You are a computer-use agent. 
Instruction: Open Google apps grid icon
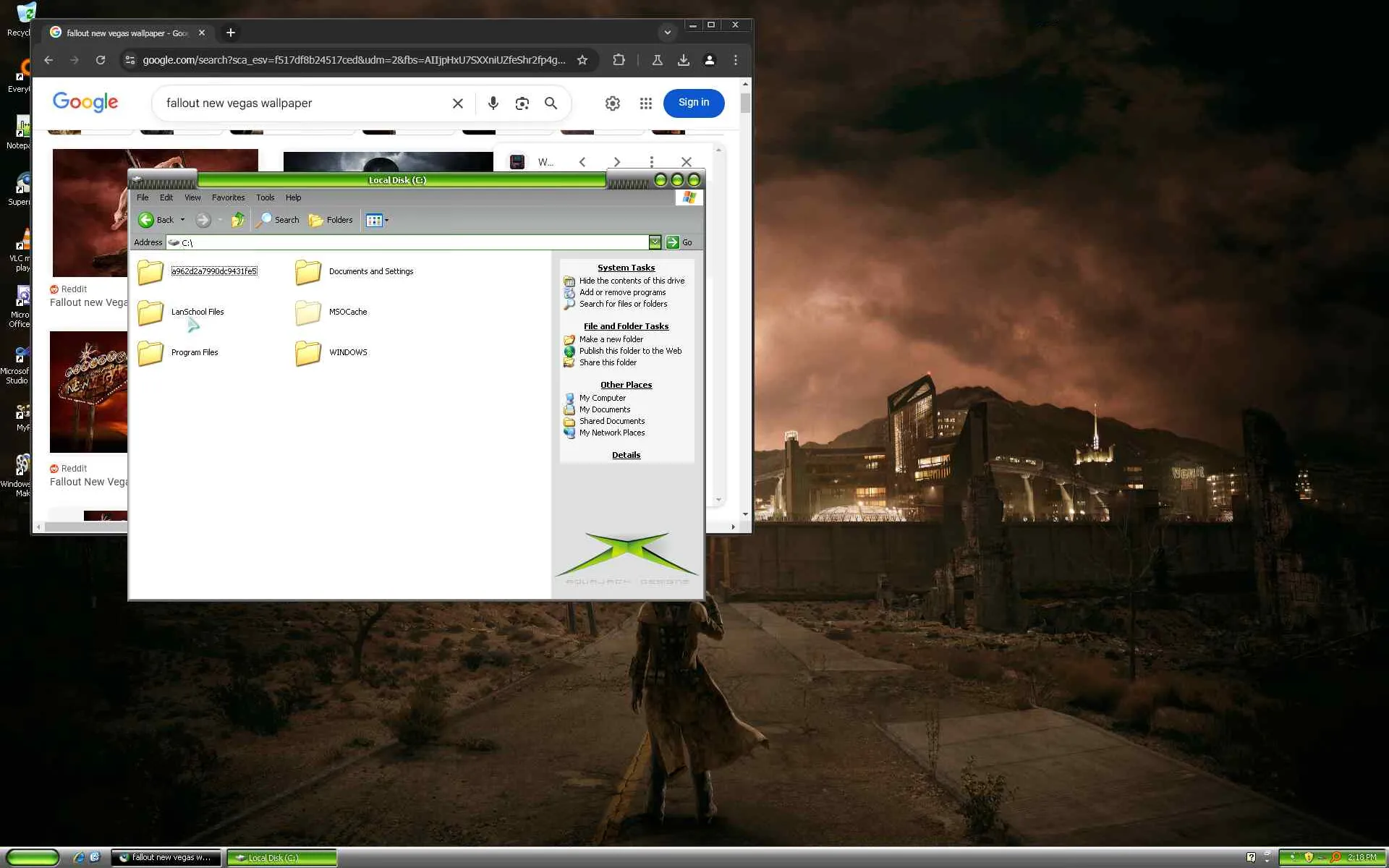[645, 103]
